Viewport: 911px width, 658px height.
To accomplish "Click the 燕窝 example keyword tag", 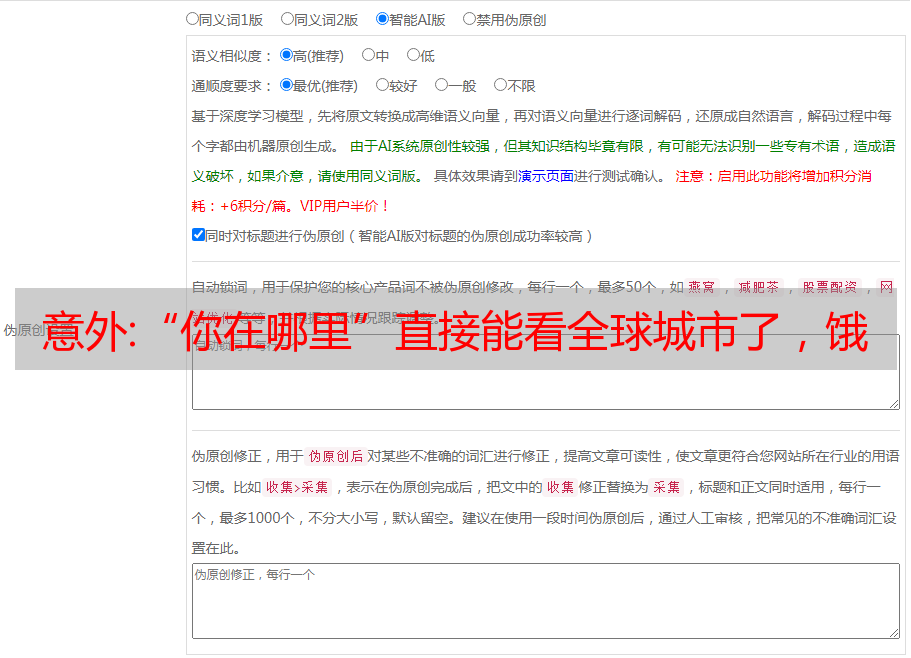I will click(x=701, y=287).
